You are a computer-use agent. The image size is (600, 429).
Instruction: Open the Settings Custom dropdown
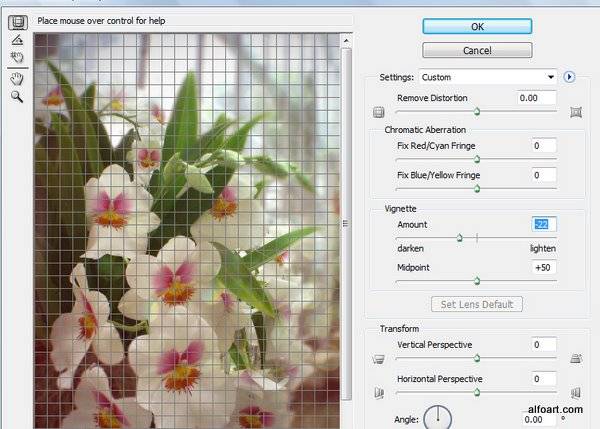coord(488,77)
